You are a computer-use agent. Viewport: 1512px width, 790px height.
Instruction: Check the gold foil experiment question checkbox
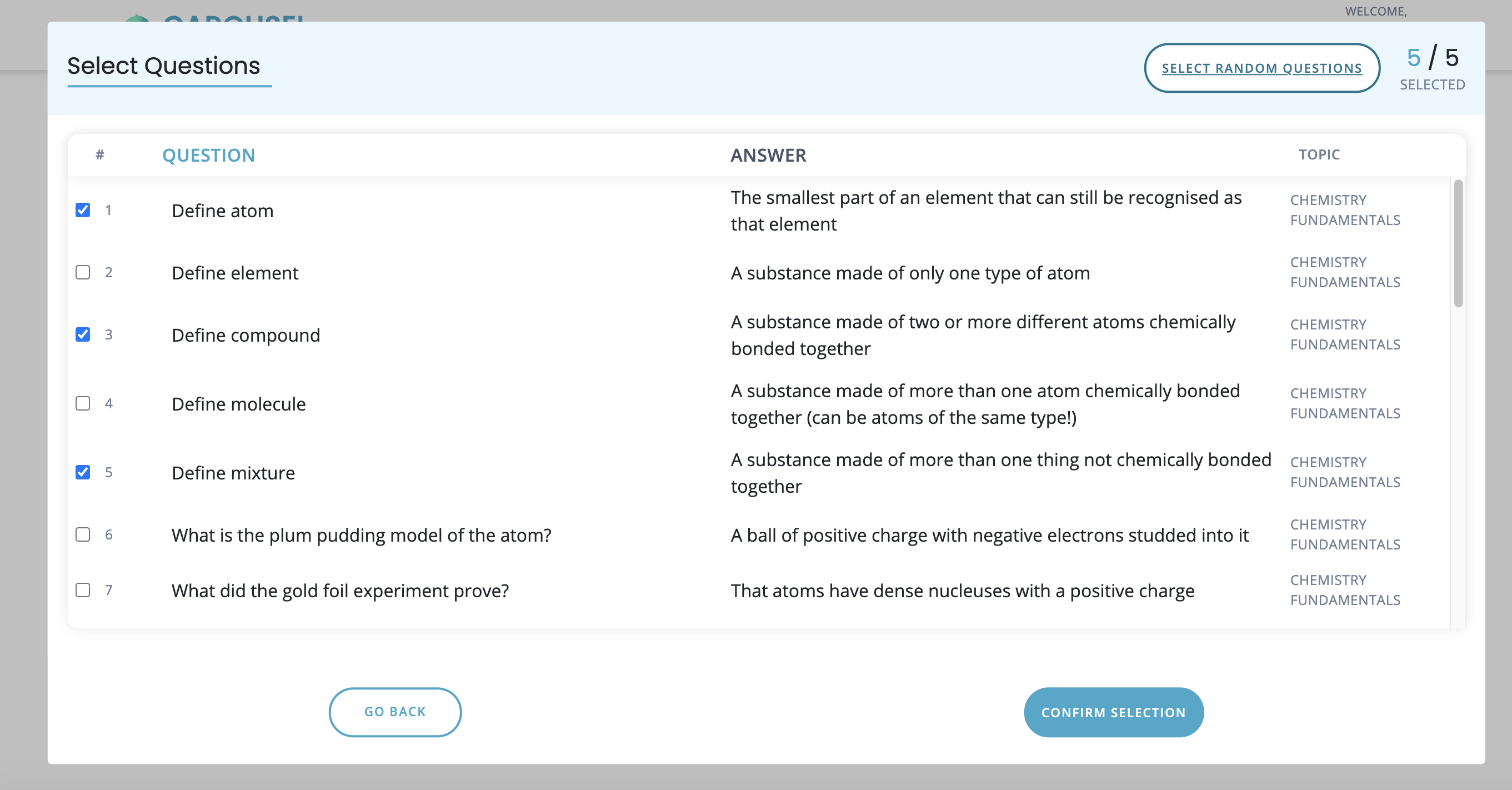(83, 590)
